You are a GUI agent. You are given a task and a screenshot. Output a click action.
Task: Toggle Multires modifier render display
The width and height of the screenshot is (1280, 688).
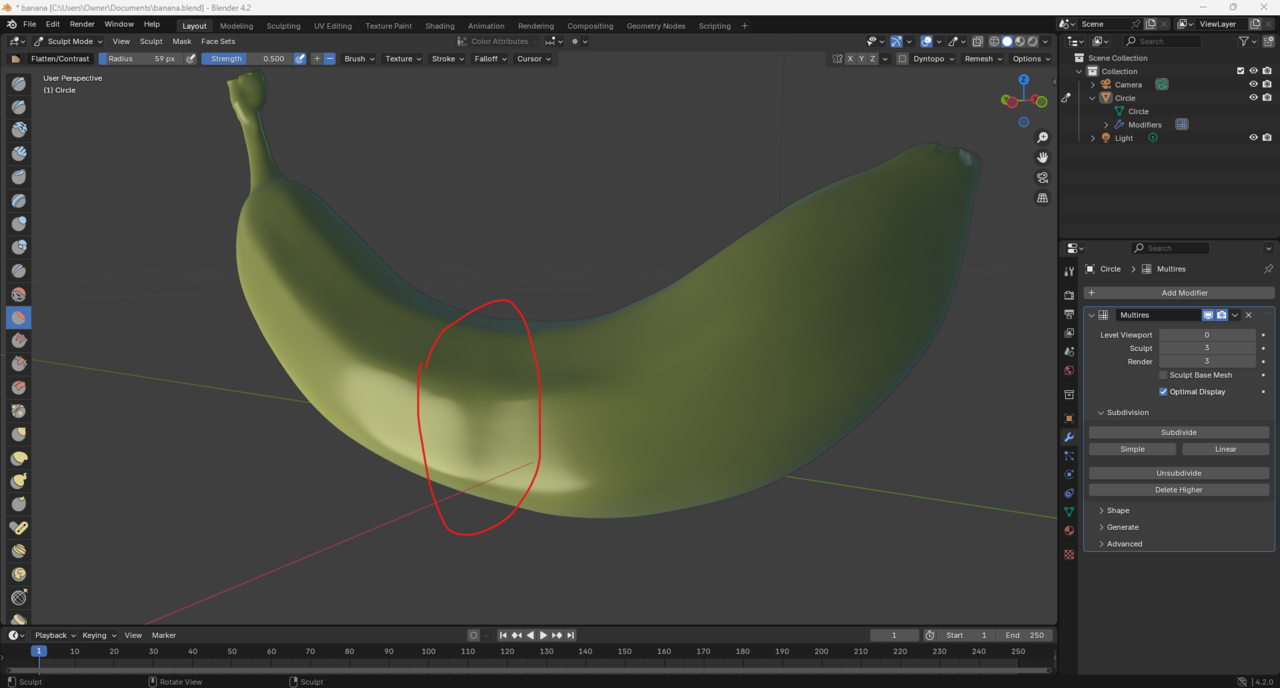point(1221,315)
